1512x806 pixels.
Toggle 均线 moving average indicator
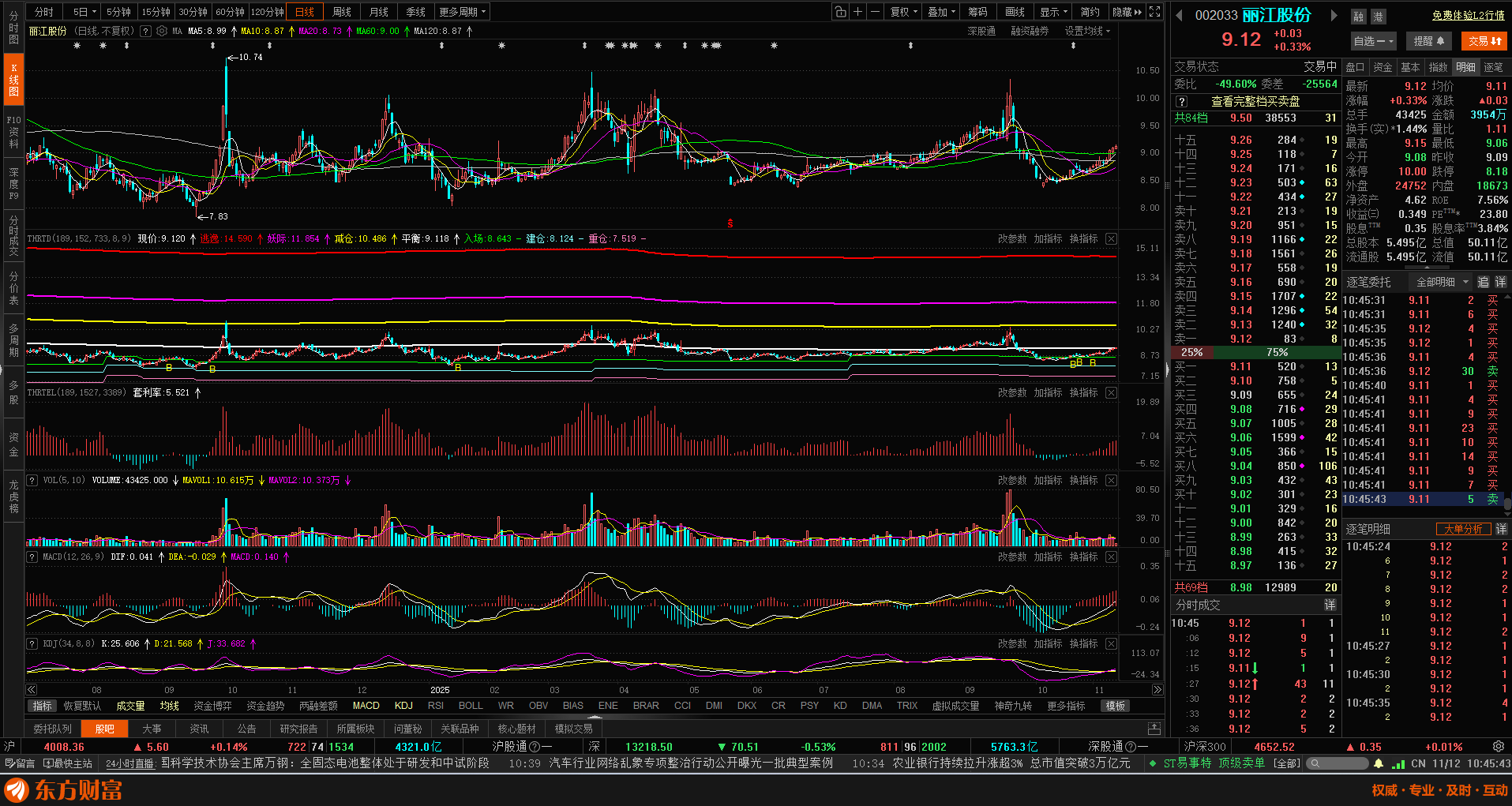(170, 706)
